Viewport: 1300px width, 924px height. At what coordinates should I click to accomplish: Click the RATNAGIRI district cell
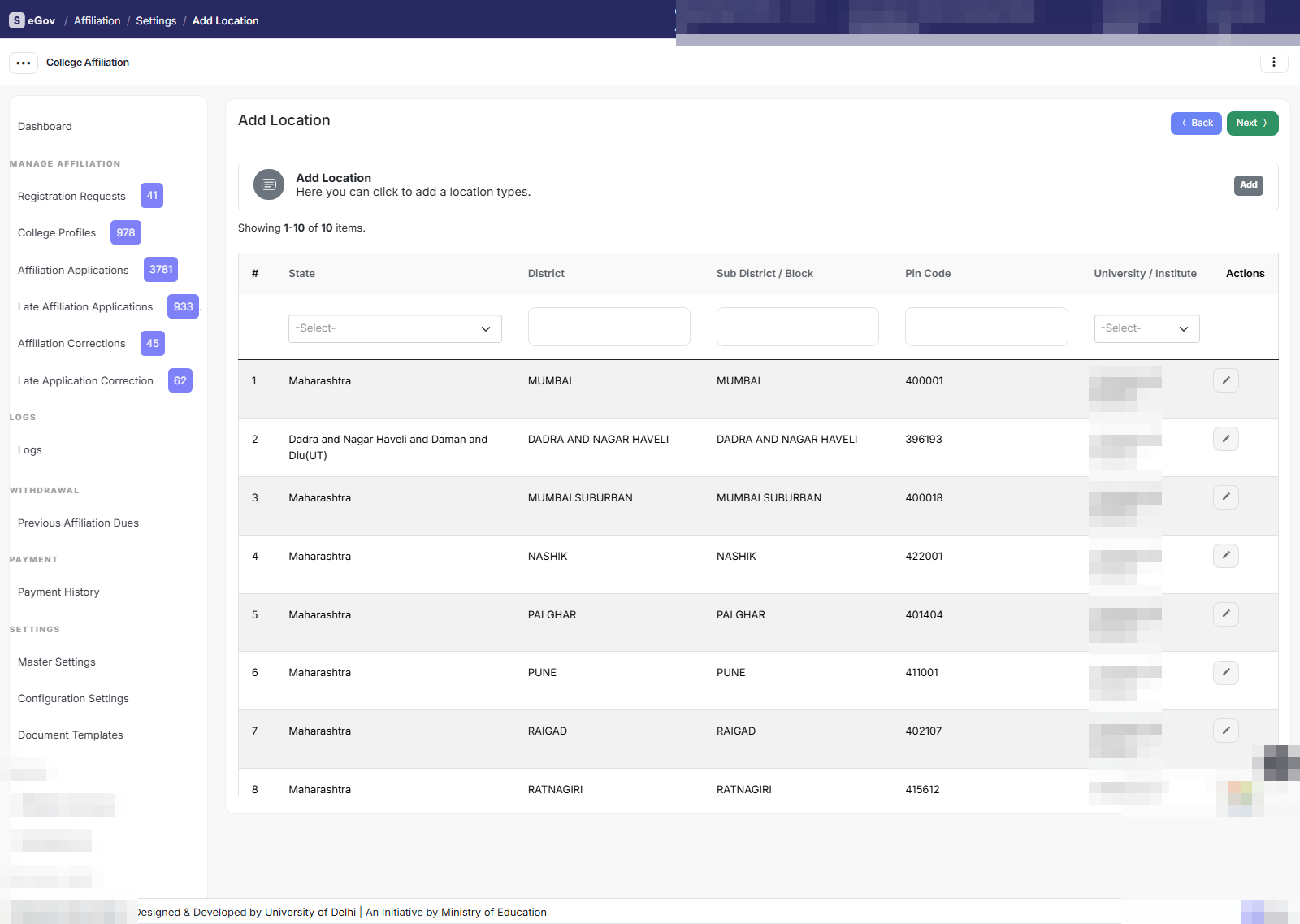click(556, 789)
